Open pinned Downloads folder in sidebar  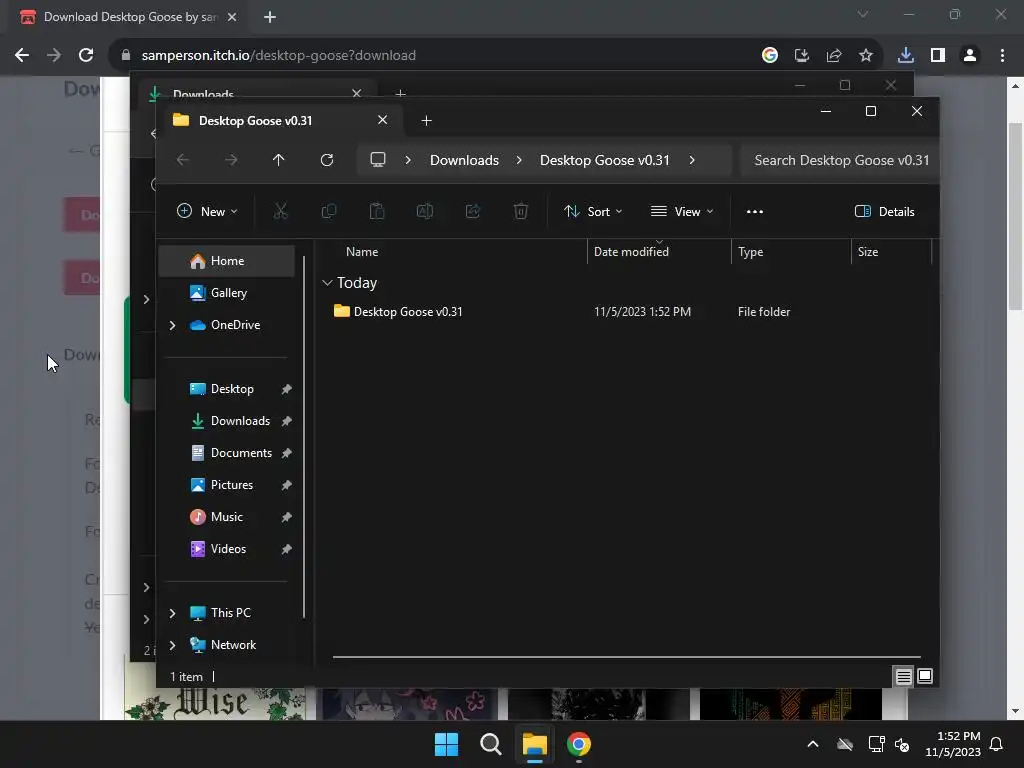pos(227,421)
